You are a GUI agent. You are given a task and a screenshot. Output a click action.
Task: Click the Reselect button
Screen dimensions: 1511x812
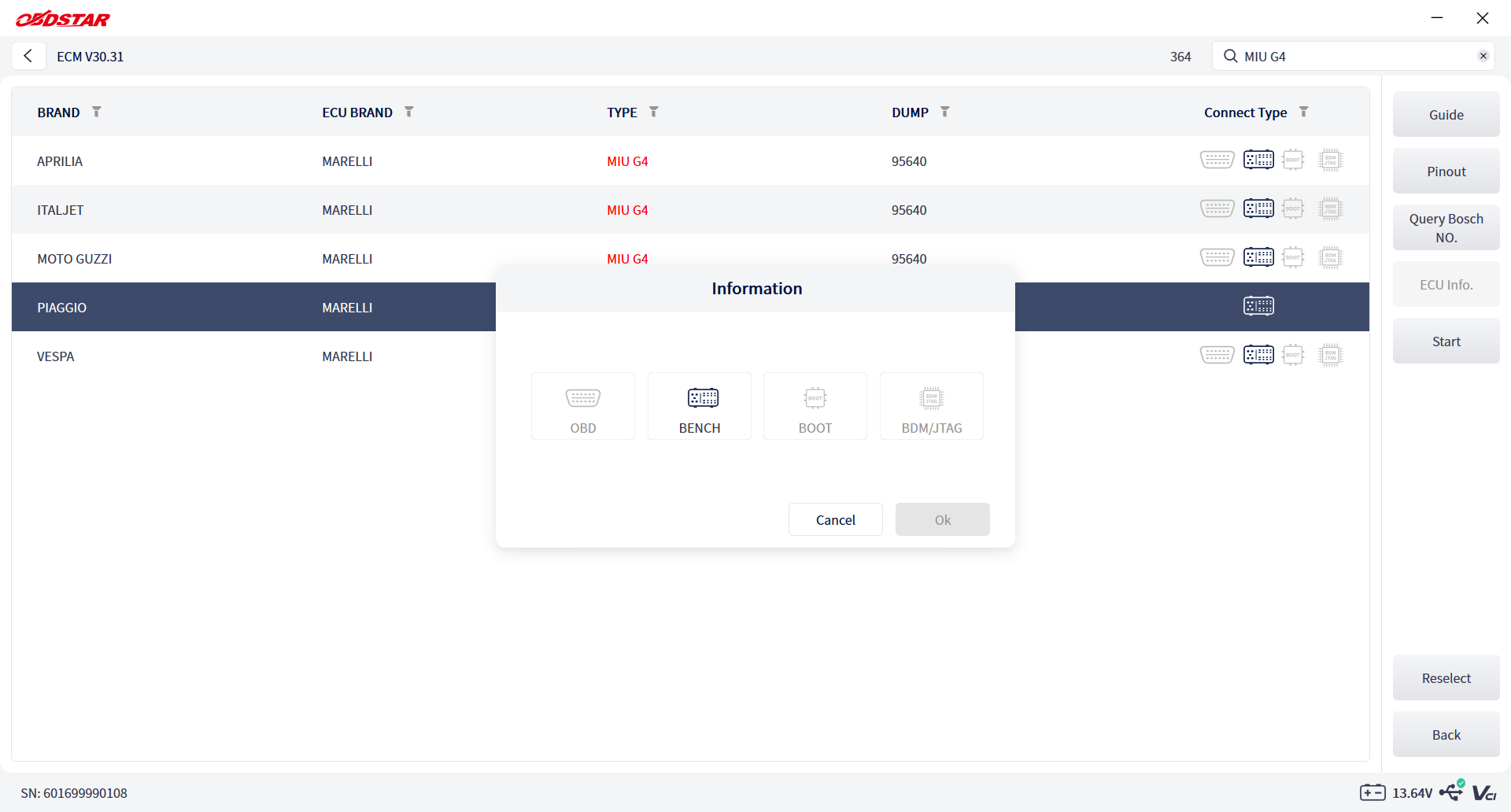pos(1446,677)
